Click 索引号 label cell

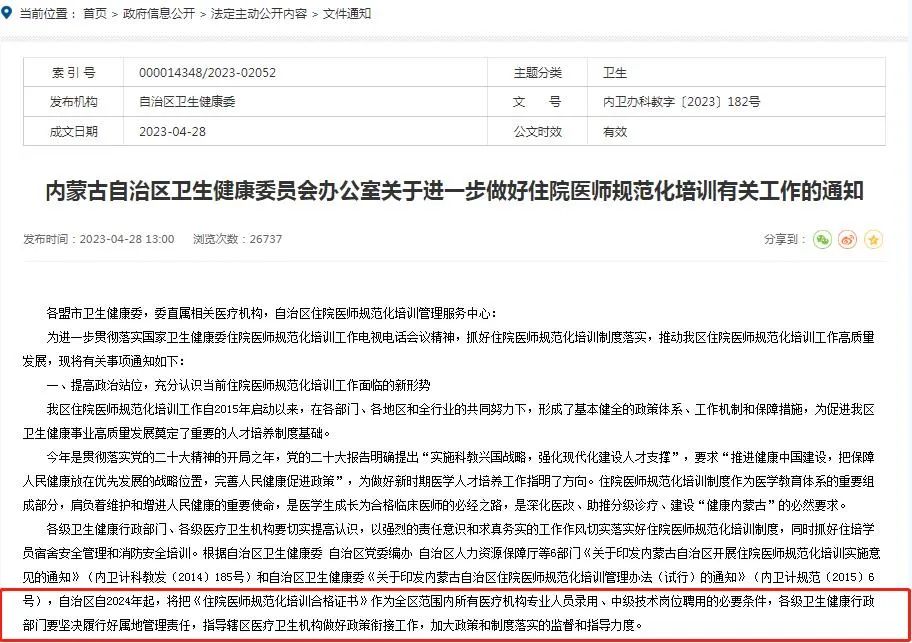73,73
